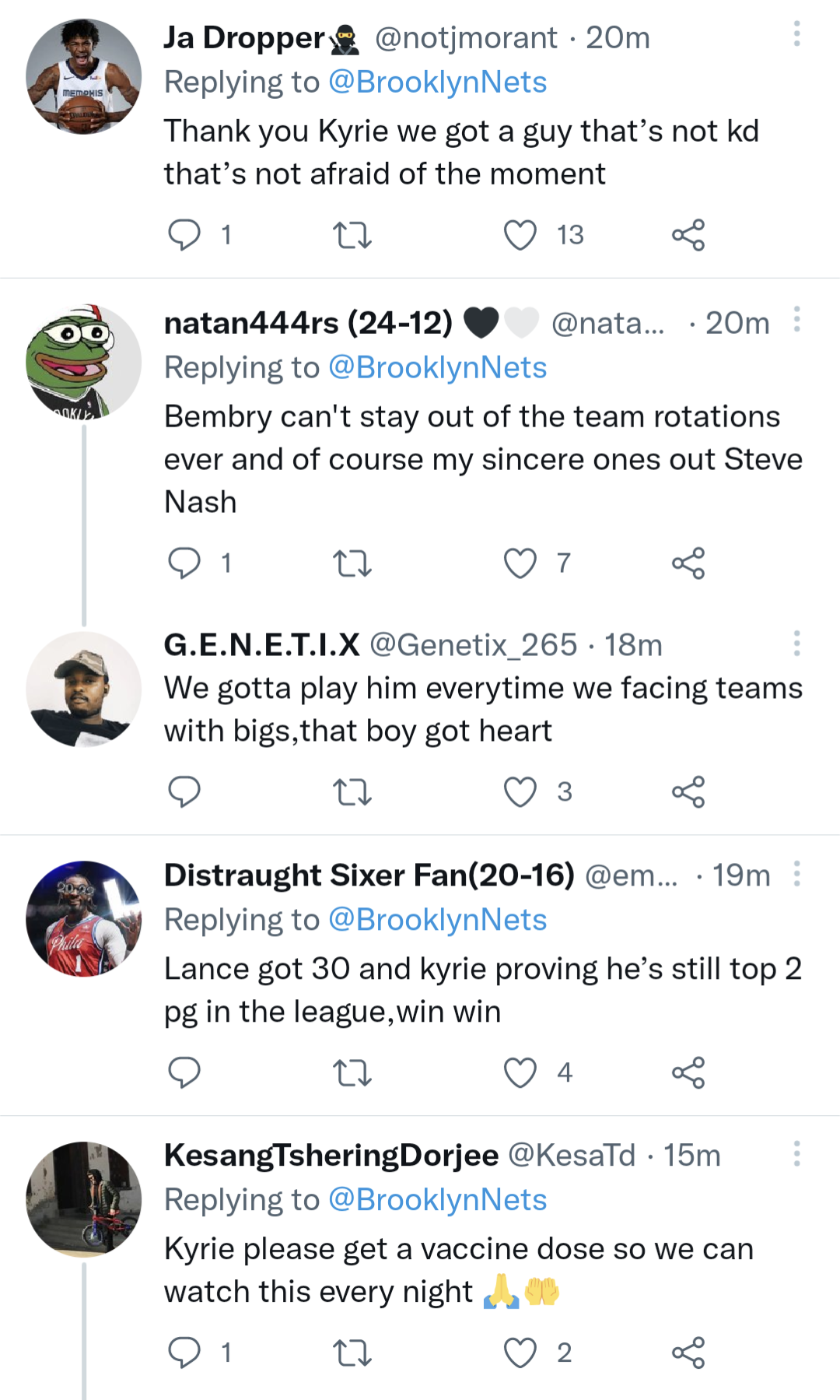
Task: Reply to Distraught Sixer Fan's tweet
Action: (x=184, y=1073)
